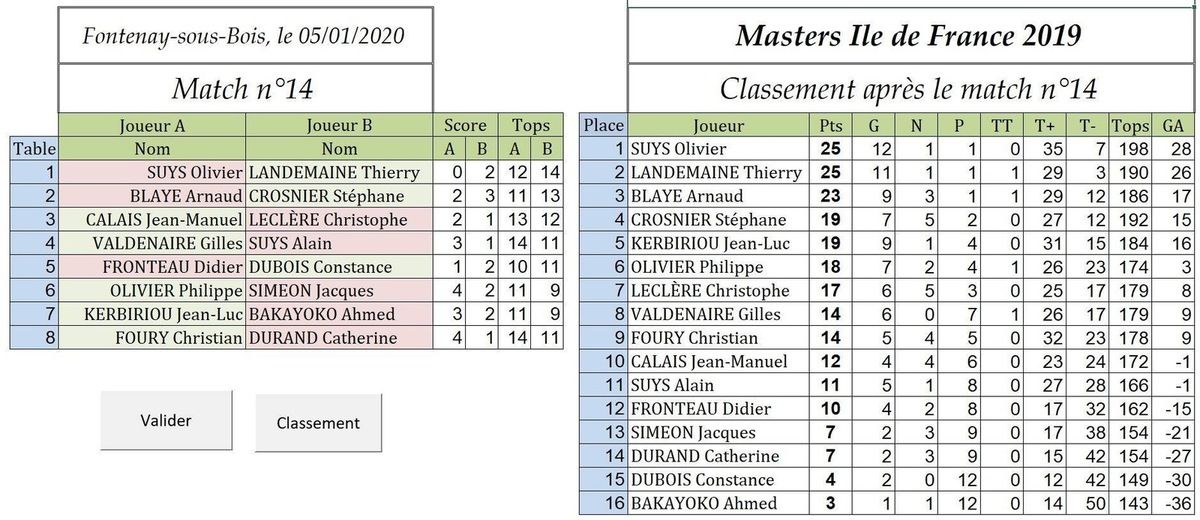The height and width of the screenshot is (520, 1200).
Task: Select the points cell for BLAYE Arnaud
Action: (x=828, y=196)
